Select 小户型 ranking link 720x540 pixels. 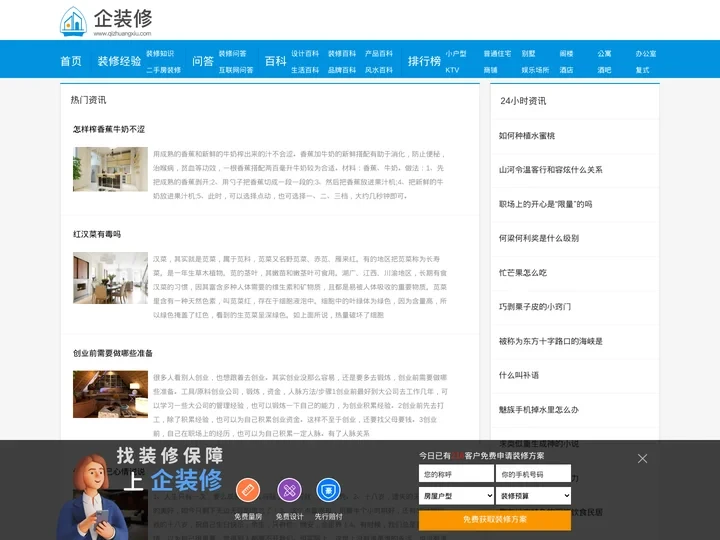click(x=456, y=53)
